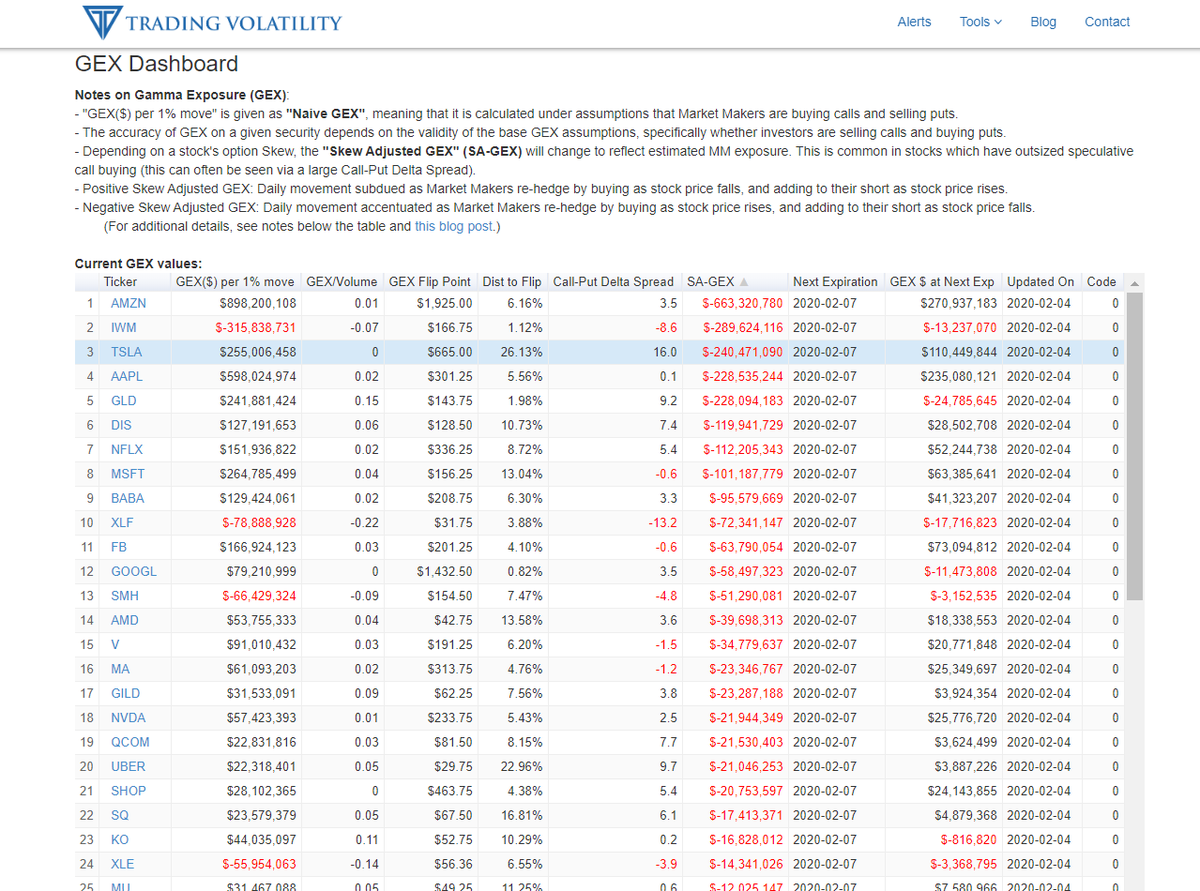Viewport: 1200px width, 891px height.
Task: Open the UBER ticker link
Action: tap(128, 766)
